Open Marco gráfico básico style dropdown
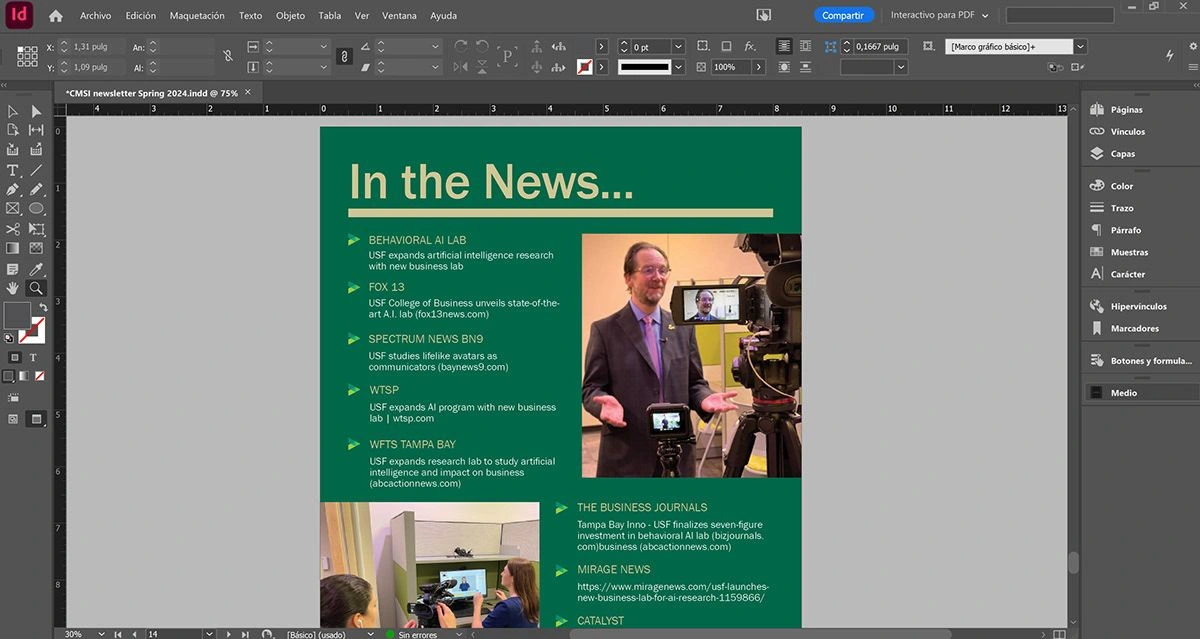 (x=1080, y=47)
